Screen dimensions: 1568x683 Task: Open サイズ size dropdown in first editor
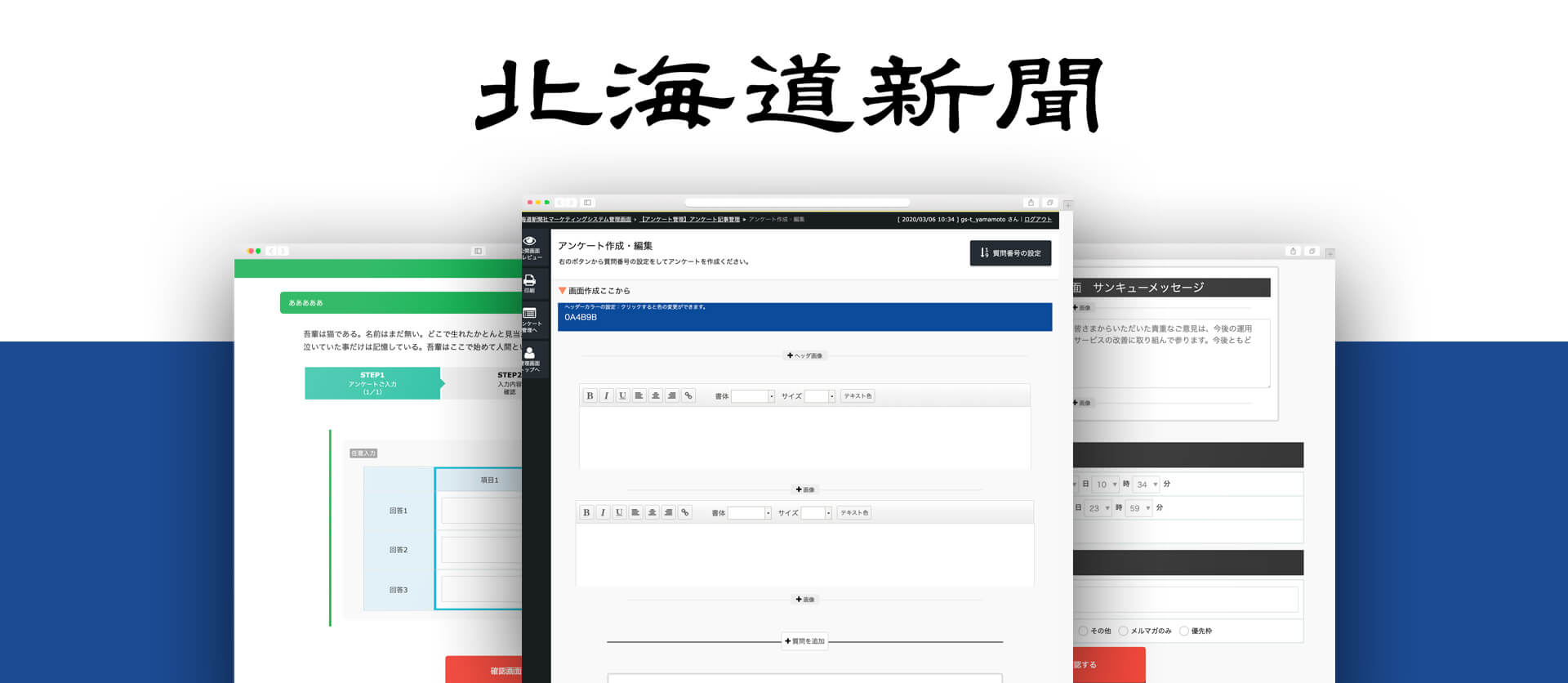point(820,396)
